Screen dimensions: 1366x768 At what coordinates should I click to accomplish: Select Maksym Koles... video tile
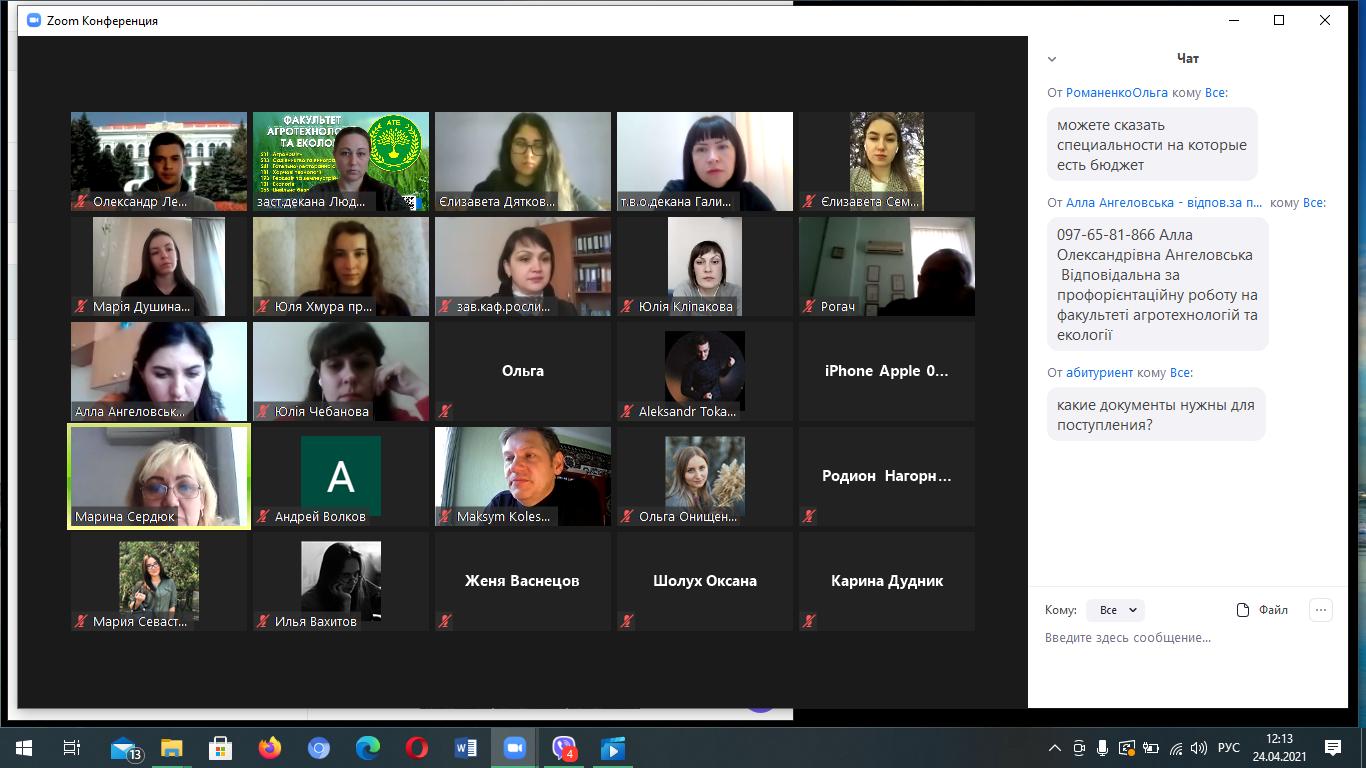pyautogui.click(x=523, y=476)
